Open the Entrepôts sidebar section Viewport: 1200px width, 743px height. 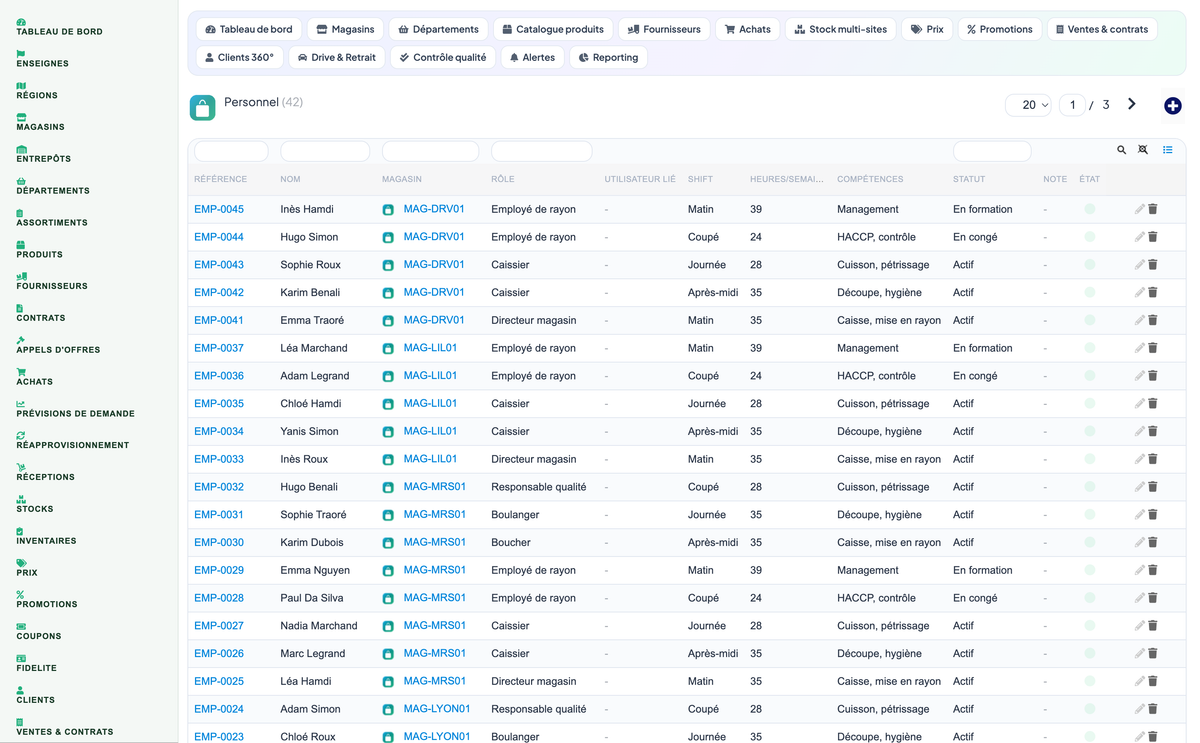(43, 154)
